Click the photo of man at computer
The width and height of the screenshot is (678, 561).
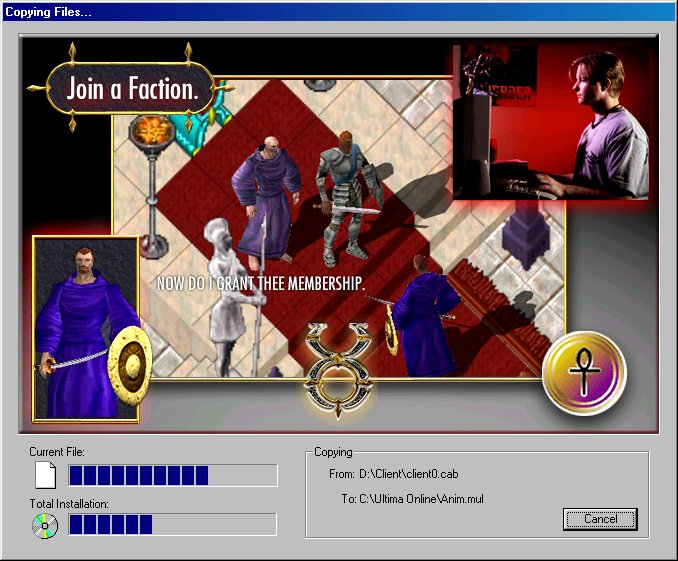coord(552,122)
